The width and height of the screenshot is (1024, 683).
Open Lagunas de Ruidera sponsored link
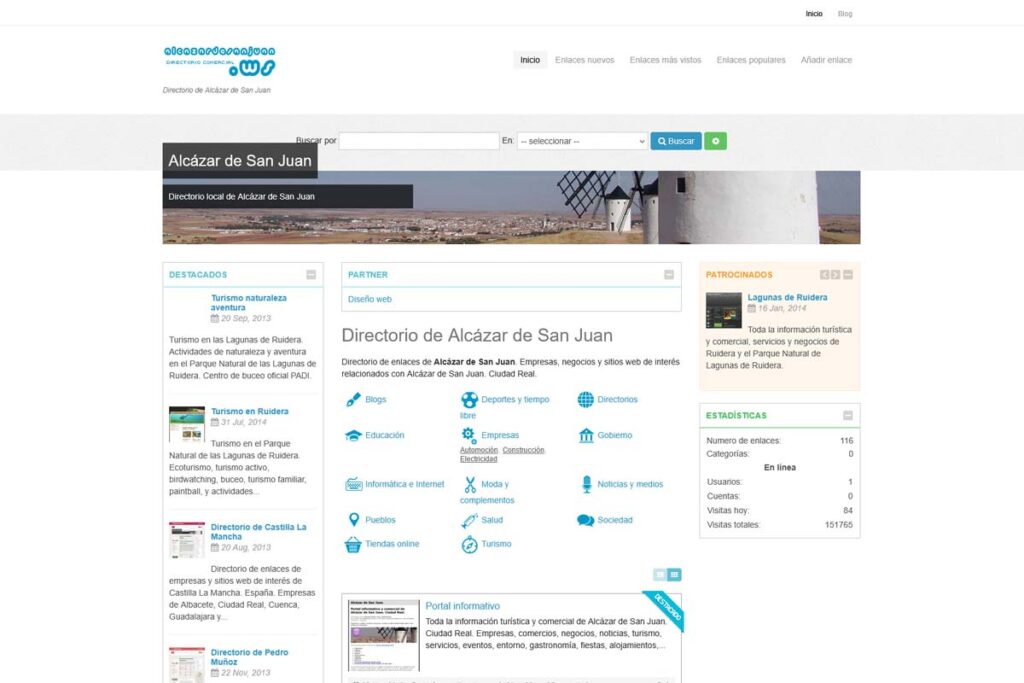click(x=788, y=297)
